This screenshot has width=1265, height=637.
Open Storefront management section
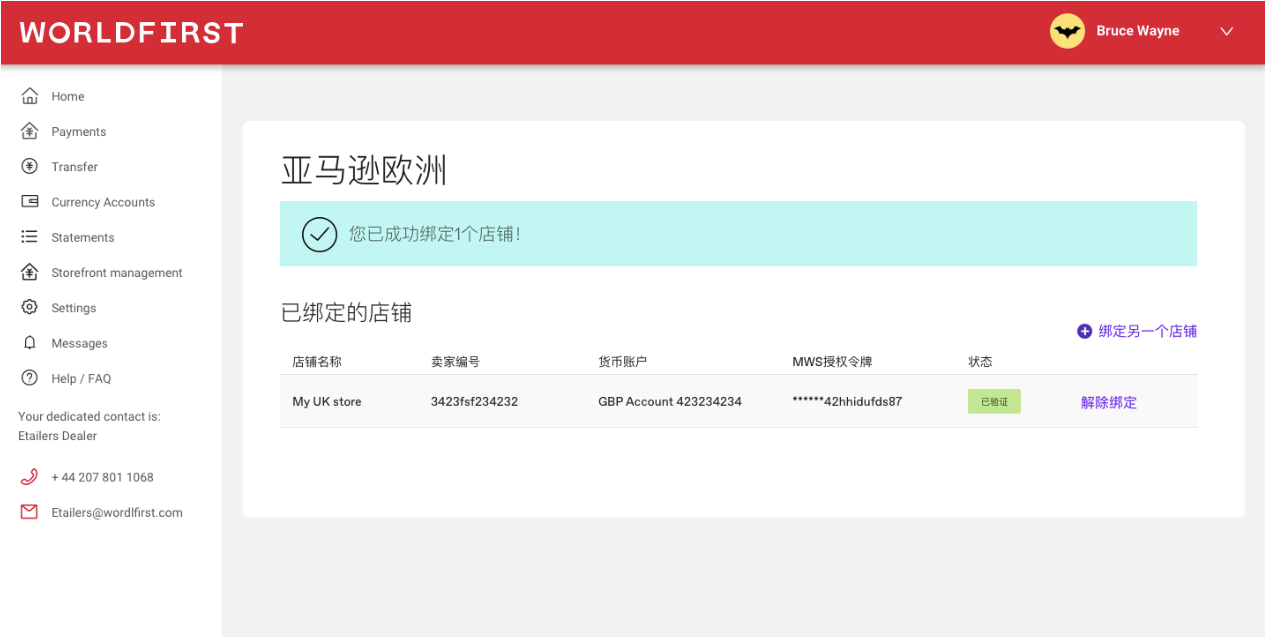[x=117, y=272]
